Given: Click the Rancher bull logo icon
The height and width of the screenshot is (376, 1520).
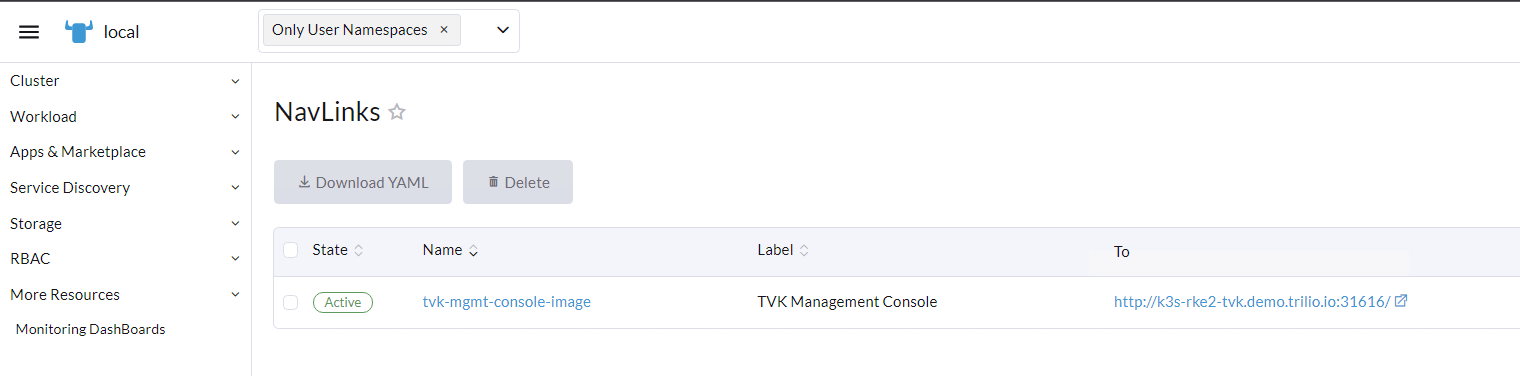Looking at the screenshot, I should pyautogui.click(x=79, y=32).
